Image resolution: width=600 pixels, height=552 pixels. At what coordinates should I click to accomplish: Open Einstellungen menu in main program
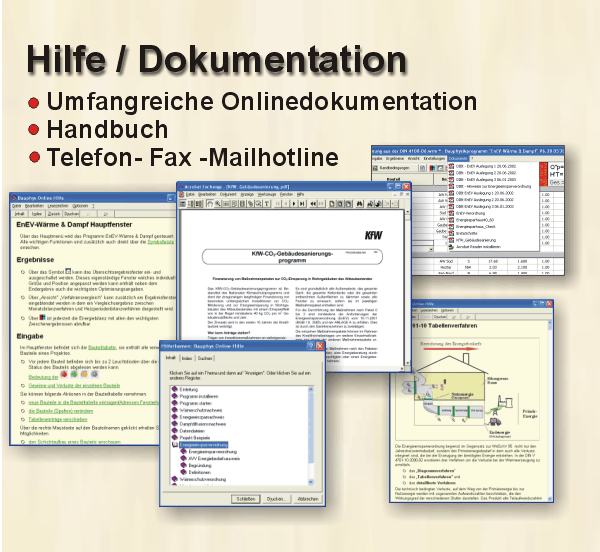tap(434, 158)
